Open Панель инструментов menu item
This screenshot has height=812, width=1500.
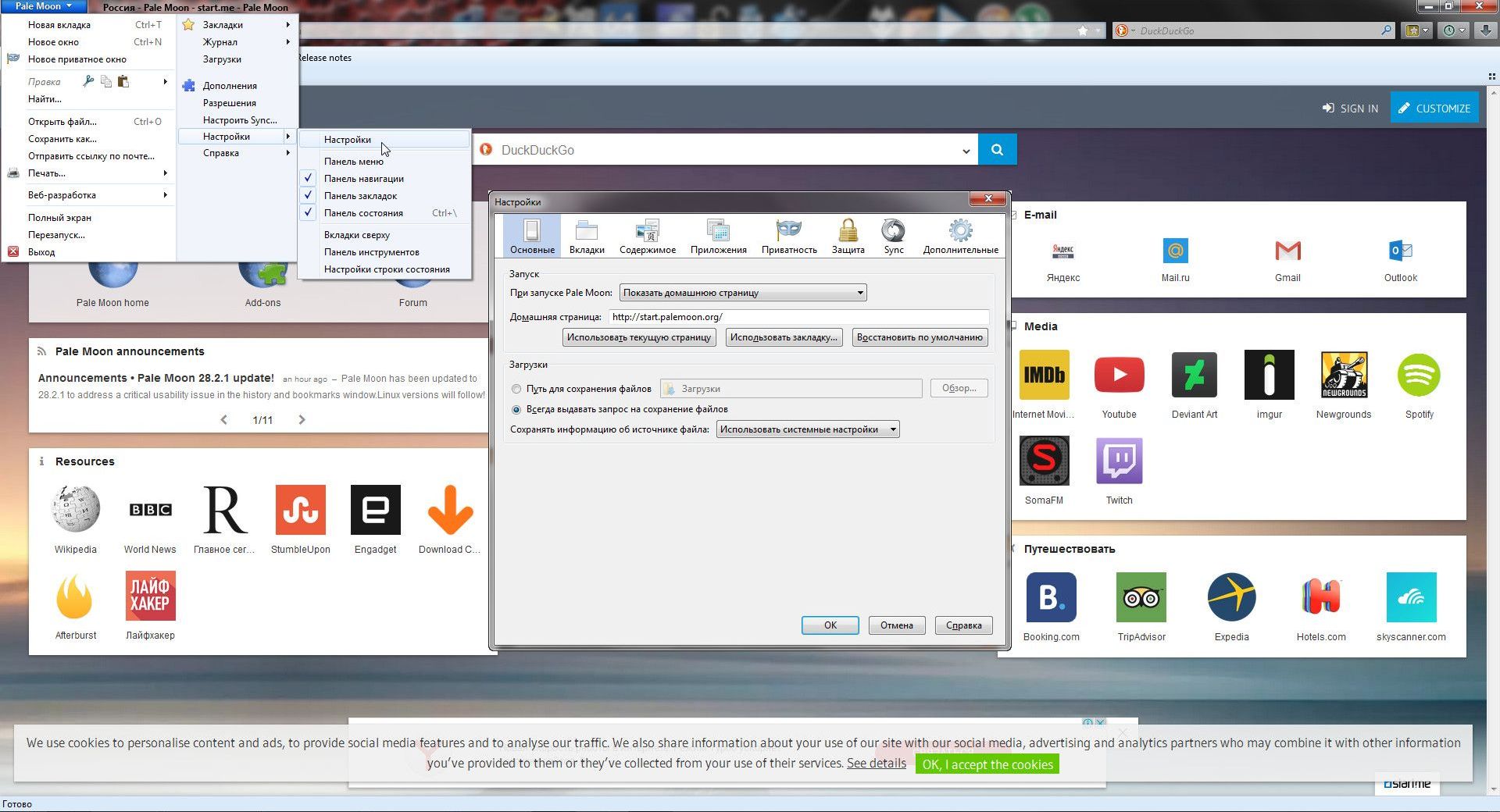(x=384, y=252)
